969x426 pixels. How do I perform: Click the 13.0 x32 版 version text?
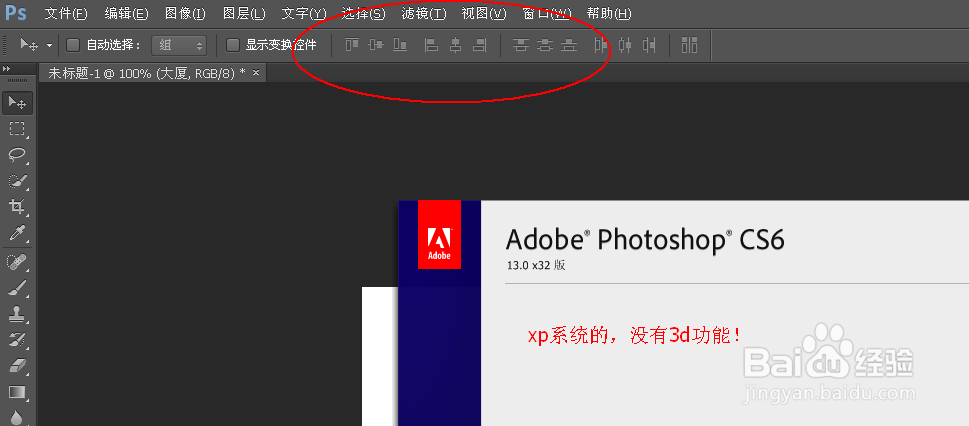[536, 265]
